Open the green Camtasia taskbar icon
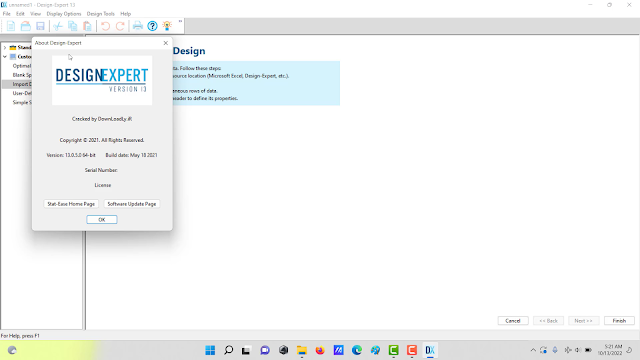This screenshot has width=640, height=360. (x=393, y=350)
